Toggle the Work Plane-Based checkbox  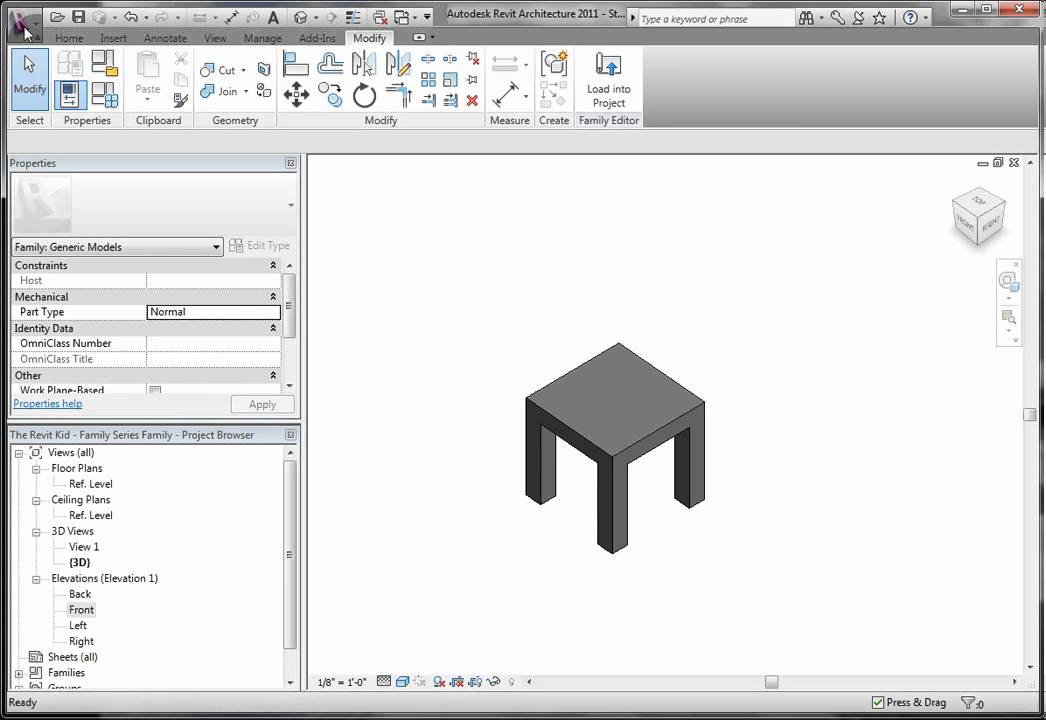point(155,391)
